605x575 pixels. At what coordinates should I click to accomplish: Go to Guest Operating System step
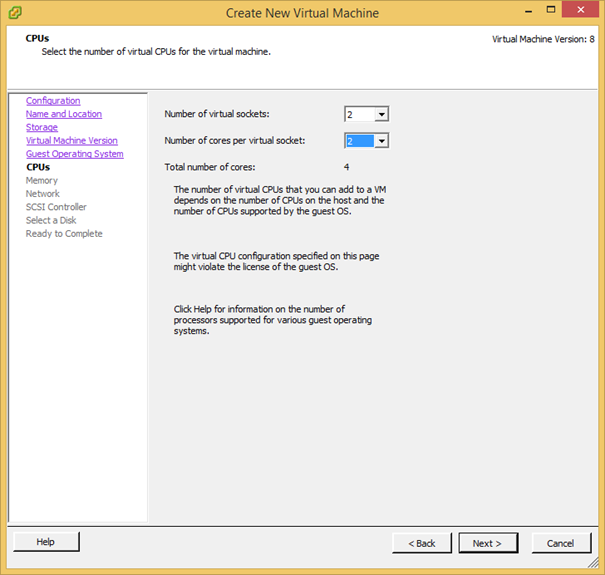(x=75, y=154)
